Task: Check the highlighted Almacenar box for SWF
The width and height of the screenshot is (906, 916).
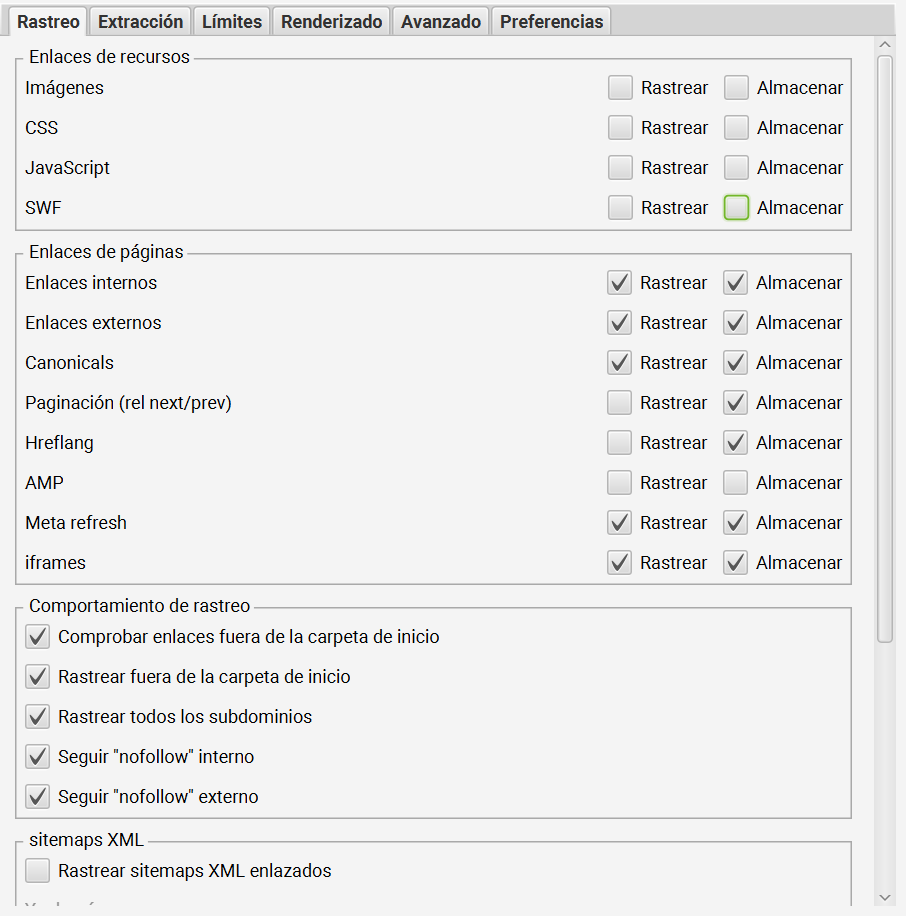Action: click(736, 207)
